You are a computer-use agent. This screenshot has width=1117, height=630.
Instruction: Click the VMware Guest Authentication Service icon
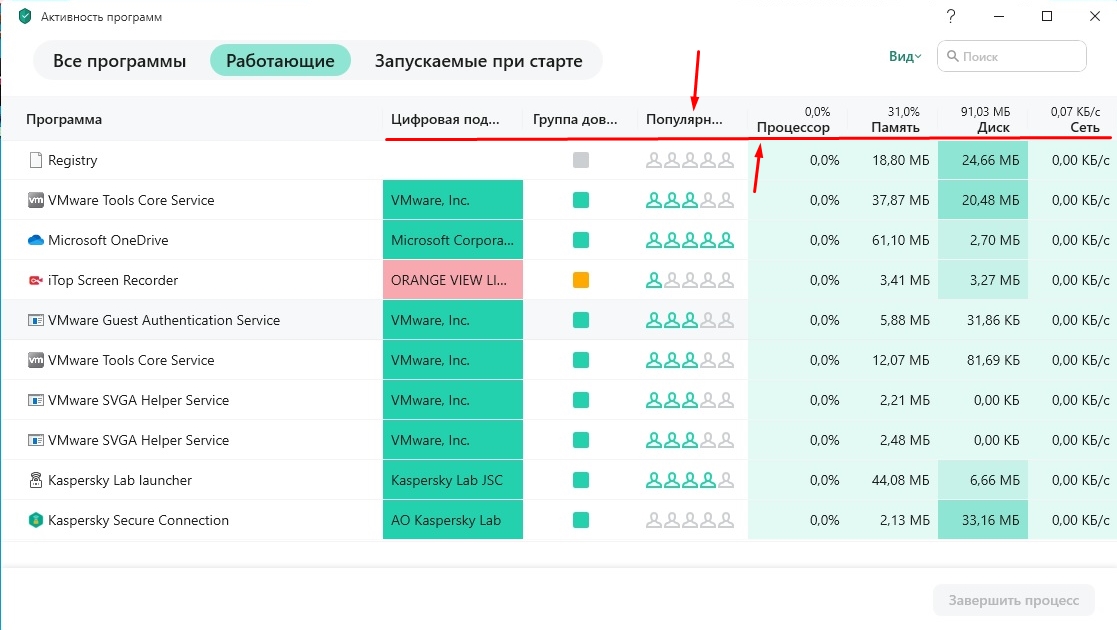click(36, 320)
